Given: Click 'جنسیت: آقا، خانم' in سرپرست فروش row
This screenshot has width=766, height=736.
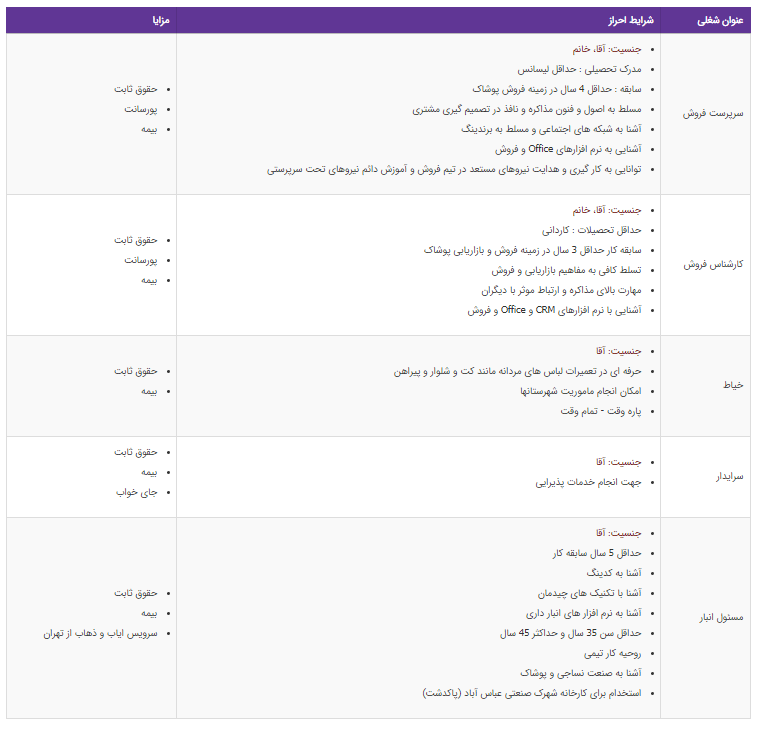Looking at the screenshot, I should tap(607, 49).
